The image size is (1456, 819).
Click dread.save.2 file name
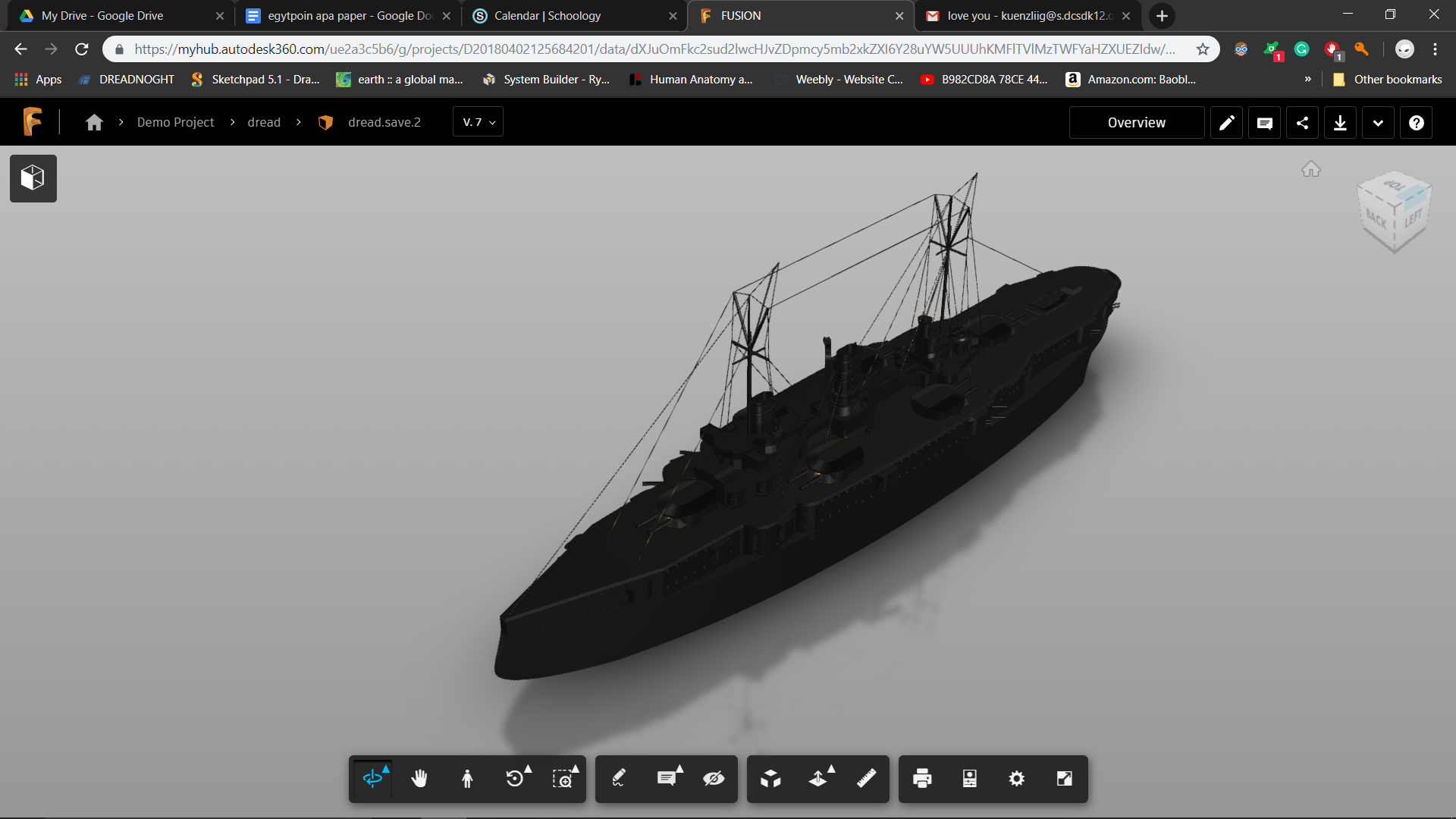tap(384, 122)
